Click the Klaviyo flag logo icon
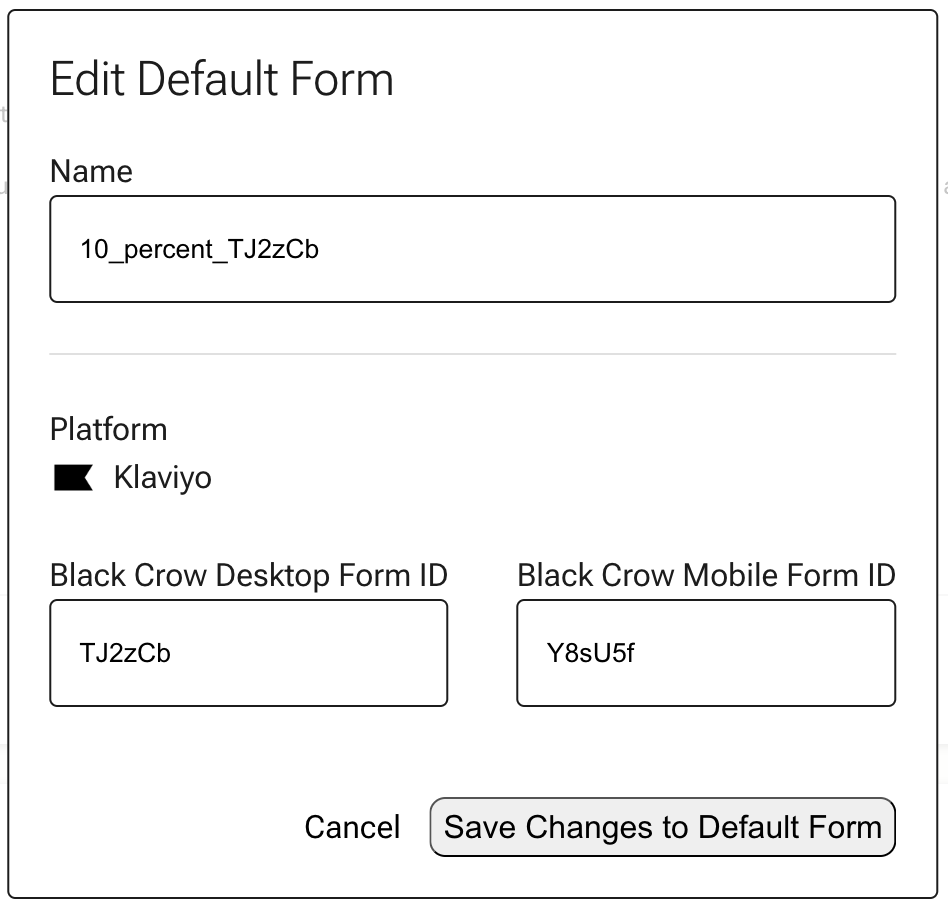The width and height of the screenshot is (948, 910). (73, 478)
